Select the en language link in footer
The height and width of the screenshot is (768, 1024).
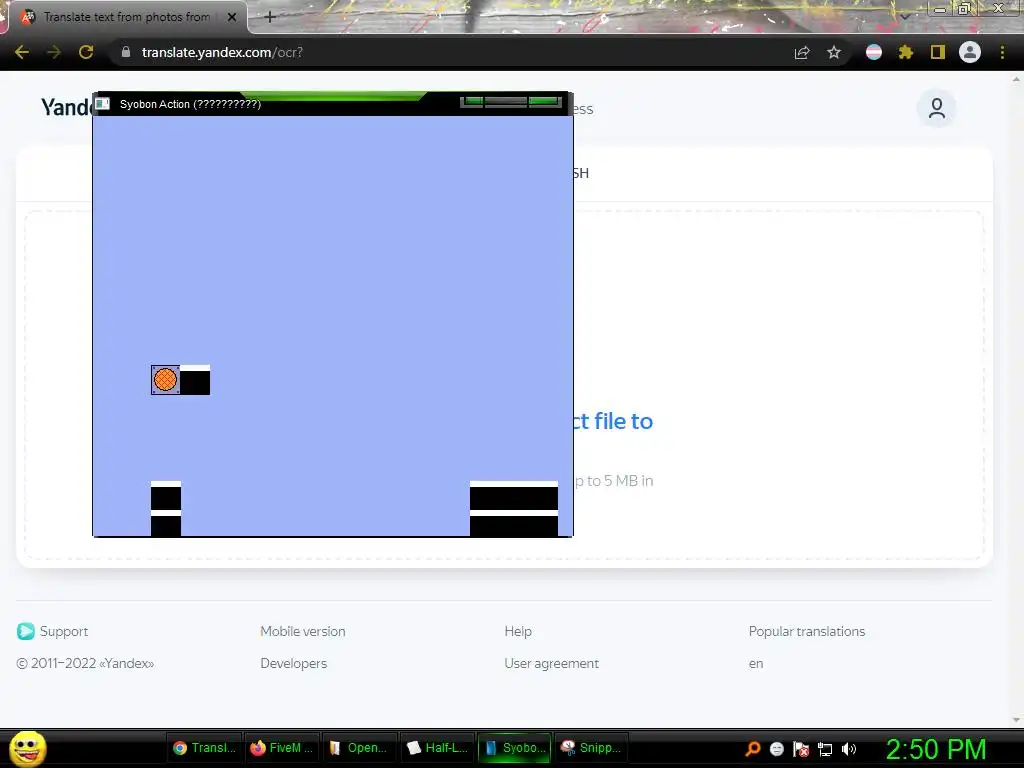tap(756, 664)
